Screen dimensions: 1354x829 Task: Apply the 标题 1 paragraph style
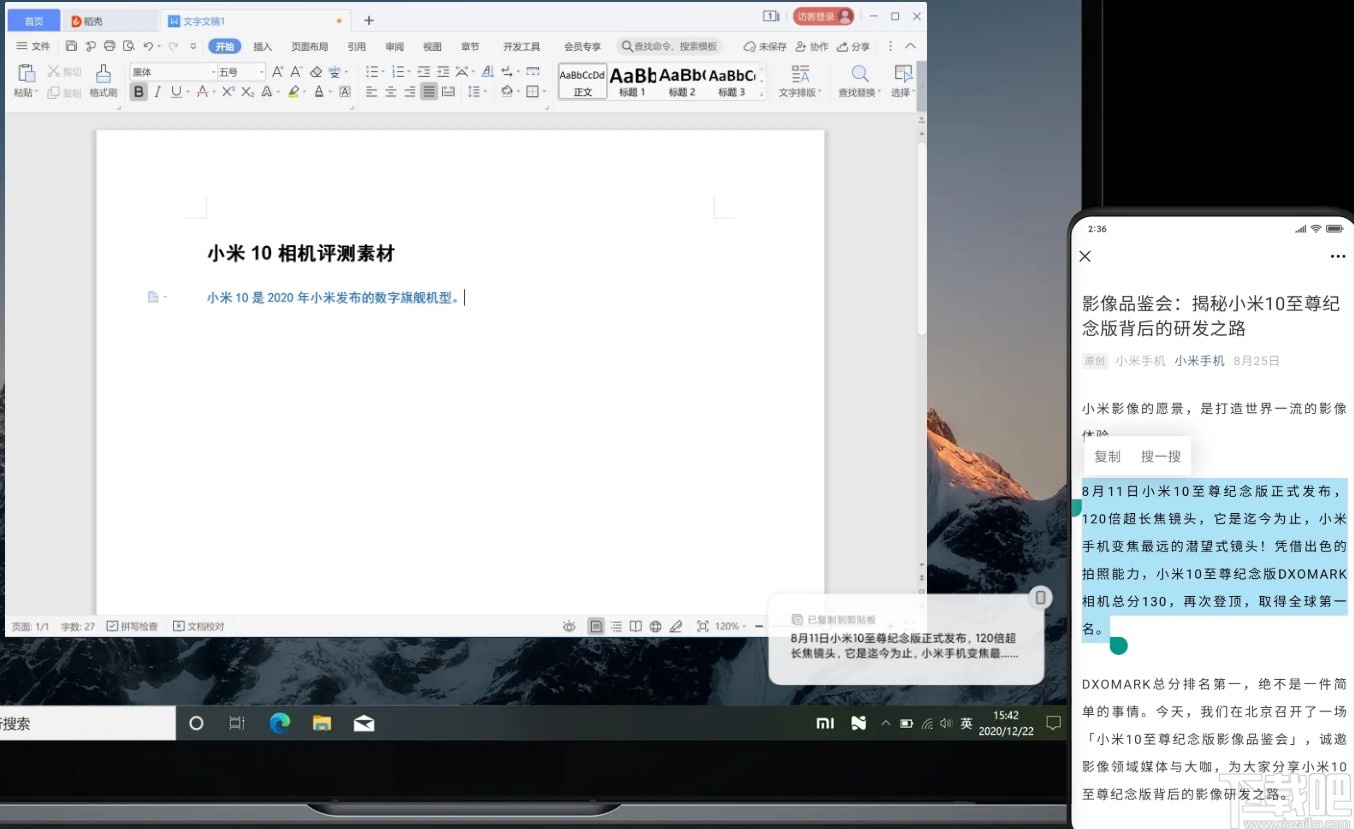(x=632, y=80)
